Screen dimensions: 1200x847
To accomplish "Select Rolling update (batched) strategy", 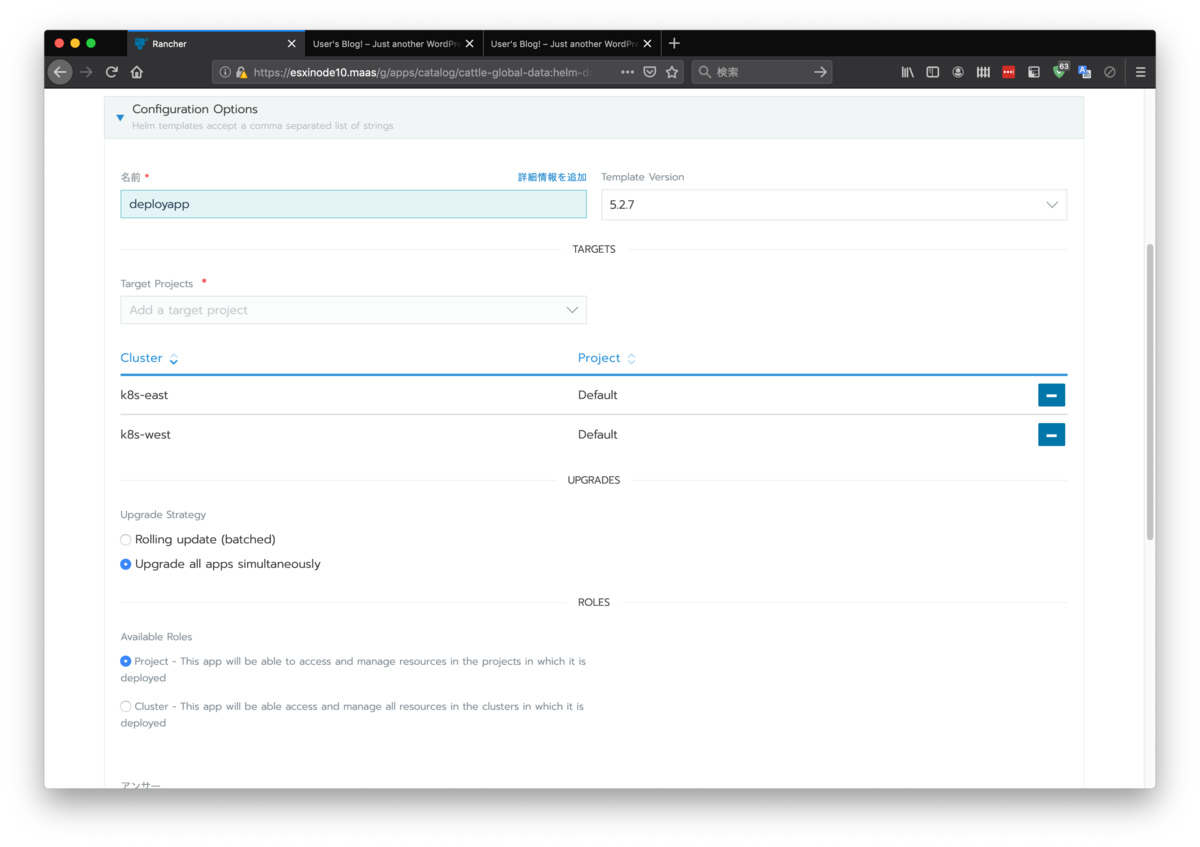I will click(126, 540).
